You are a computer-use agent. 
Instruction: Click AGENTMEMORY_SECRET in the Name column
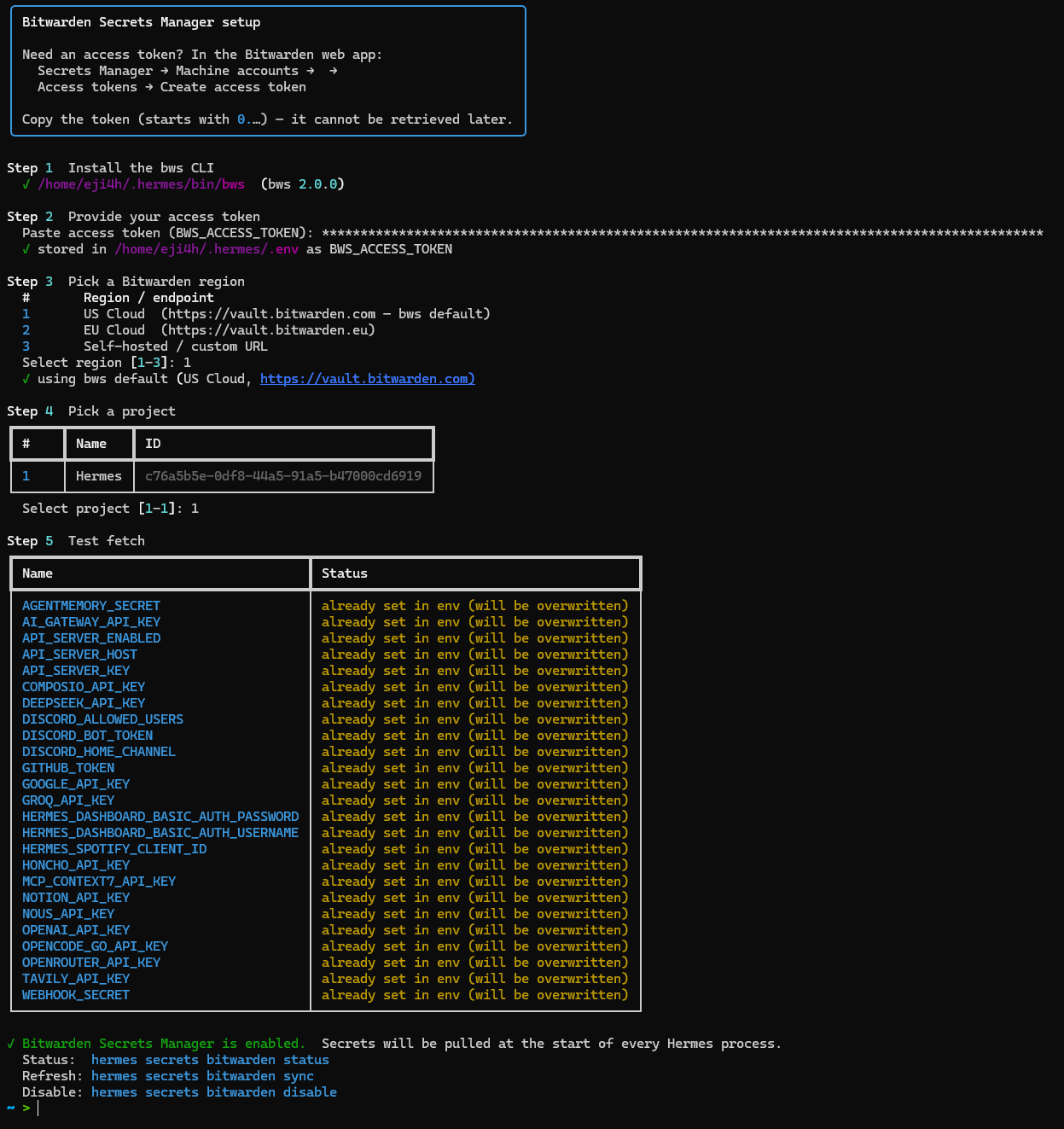(x=91, y=606)
